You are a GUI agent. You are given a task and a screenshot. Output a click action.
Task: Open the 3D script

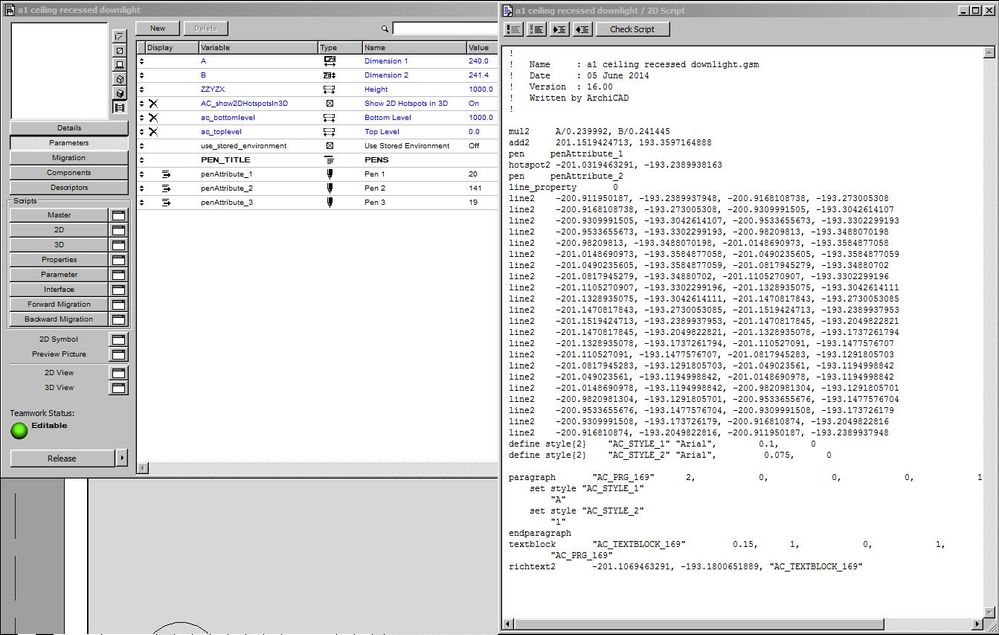(59, 245)
